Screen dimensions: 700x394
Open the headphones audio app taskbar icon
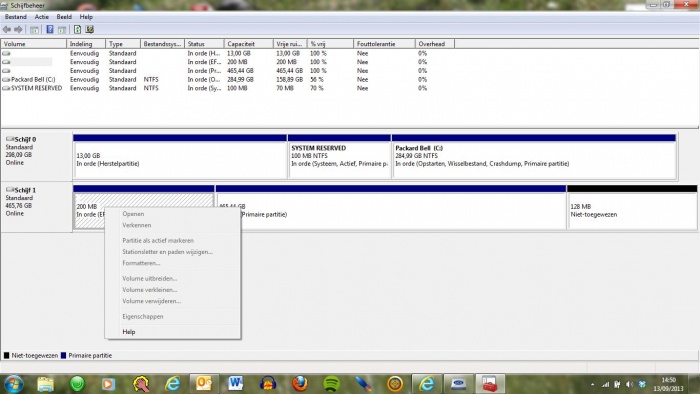coord(268,384)
